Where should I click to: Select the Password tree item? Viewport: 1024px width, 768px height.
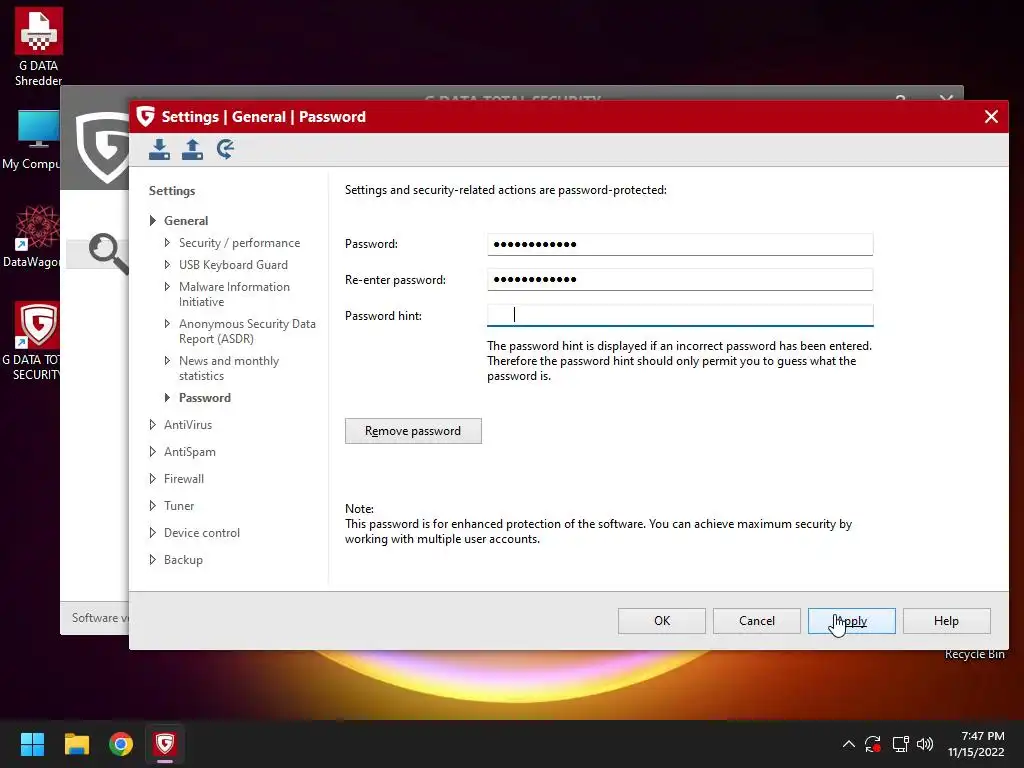(x=204, y=398)
